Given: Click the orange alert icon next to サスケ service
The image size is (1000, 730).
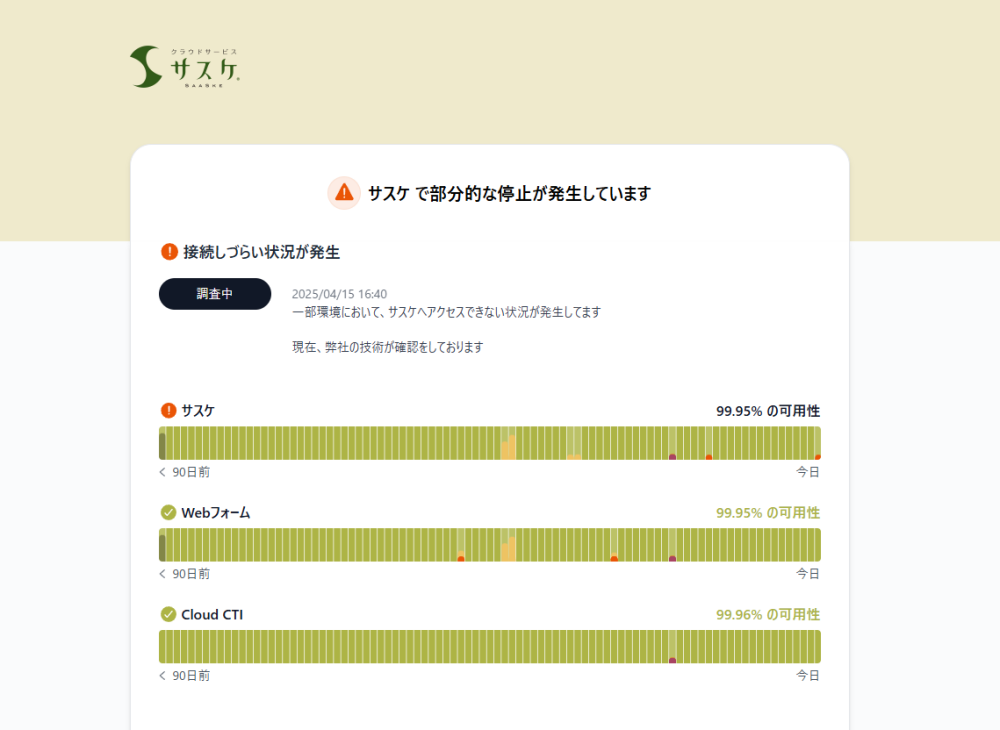Looking at the screenshot, I should [x=168, y=410].
